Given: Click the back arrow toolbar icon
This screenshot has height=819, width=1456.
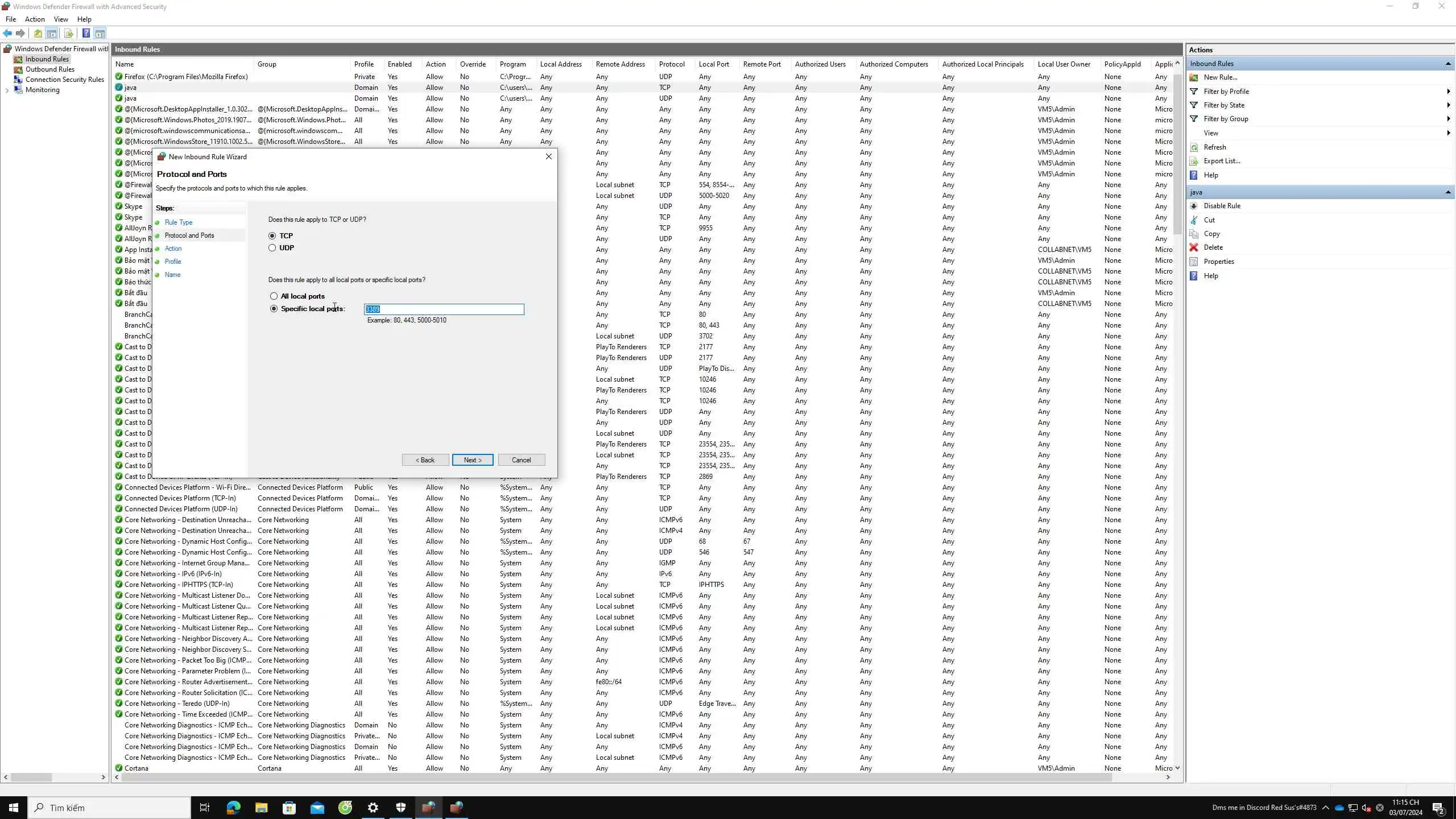Looking at the screenshot, I should [7, 33].
